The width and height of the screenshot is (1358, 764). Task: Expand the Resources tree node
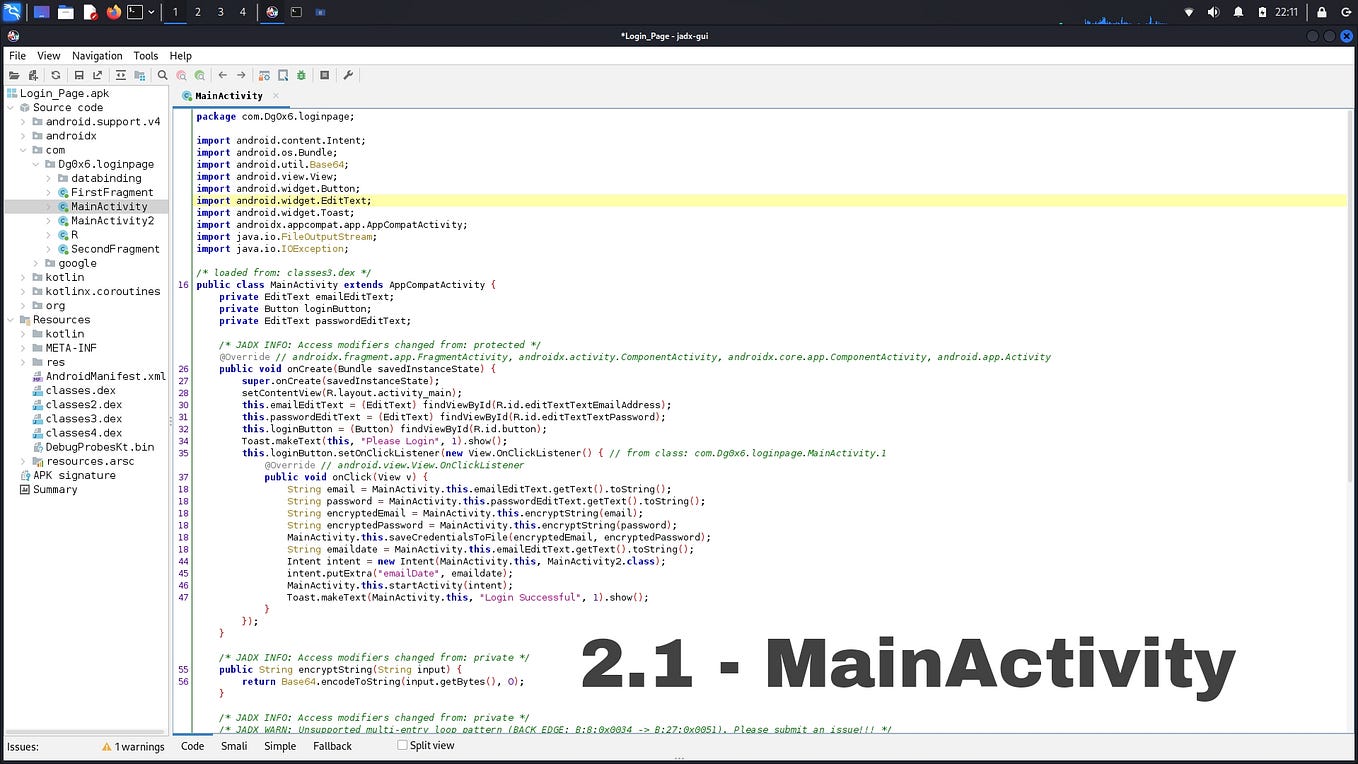[x=10, y=319]
